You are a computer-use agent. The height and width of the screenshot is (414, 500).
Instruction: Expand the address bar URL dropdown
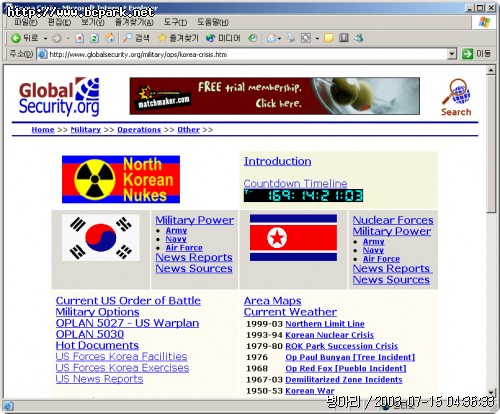pyautogui.click(x=452, y=54)
